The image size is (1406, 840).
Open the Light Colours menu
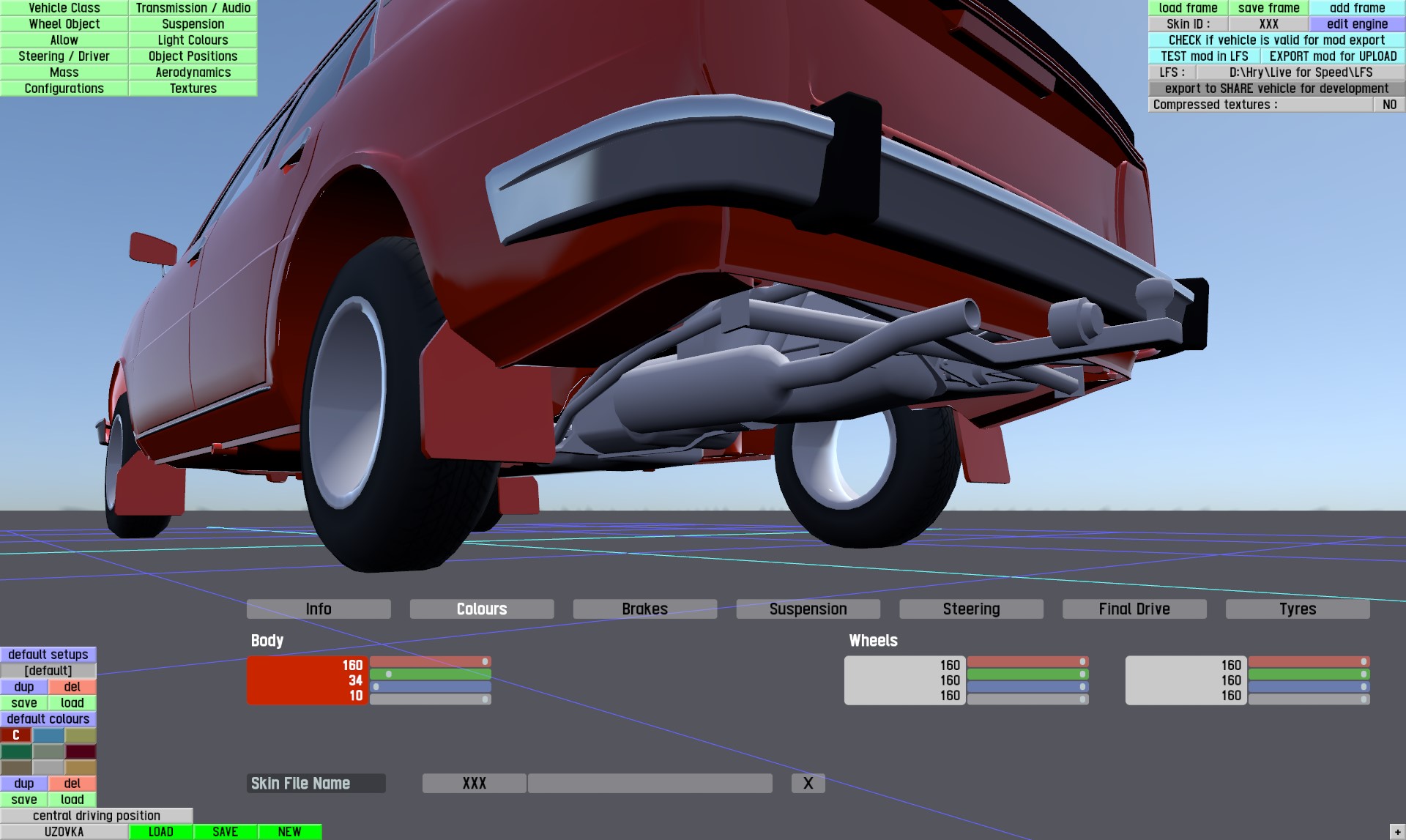click(193, 40)
